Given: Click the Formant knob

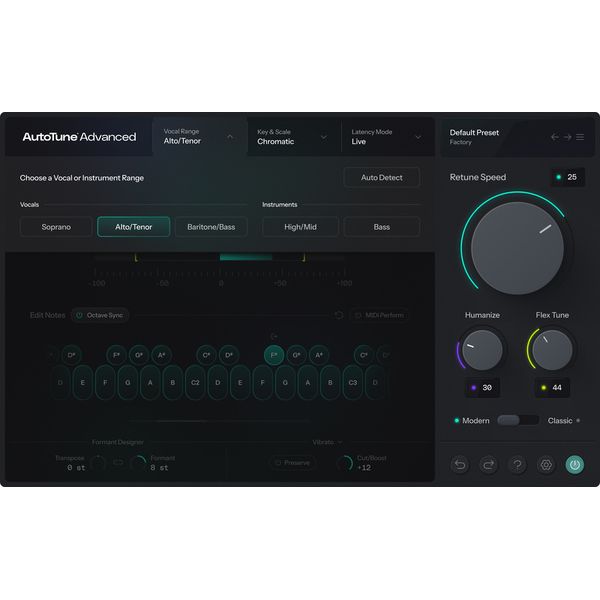Looking at the screenshot, I should tap(139, 463).
